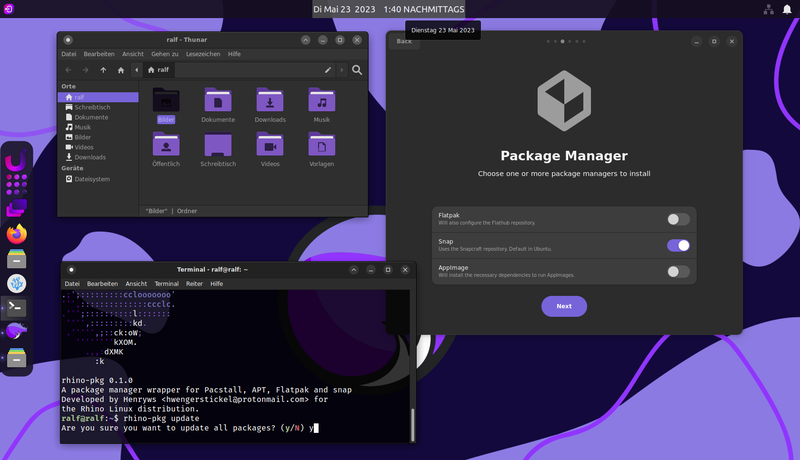Select Bilder in Thunar sidebar

pos(98,137)
